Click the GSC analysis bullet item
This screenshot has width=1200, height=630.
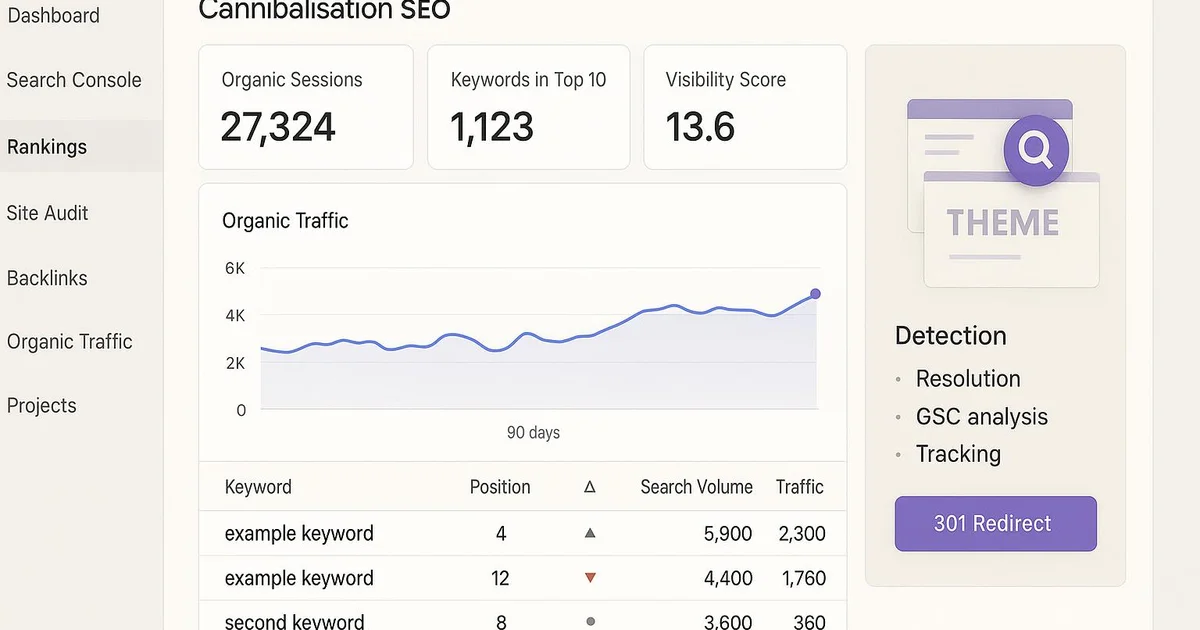[x=982, y=417]
